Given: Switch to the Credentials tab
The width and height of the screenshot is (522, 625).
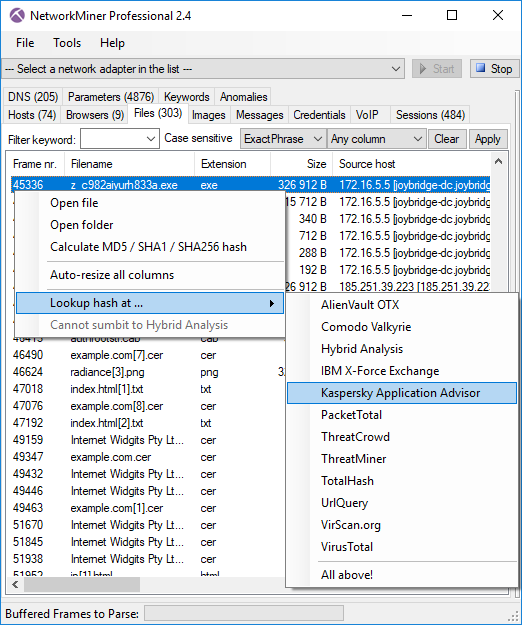Looking at the screenshot, I should [319, 115].
